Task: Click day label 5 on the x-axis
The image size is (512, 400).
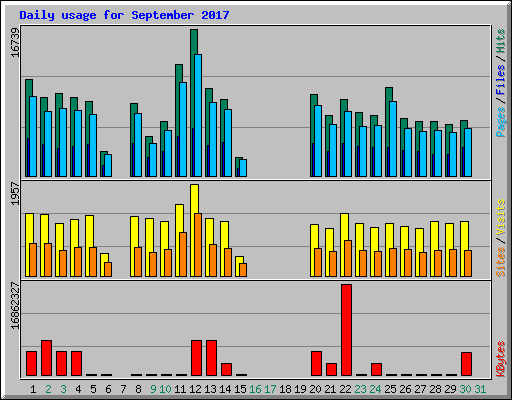Action: click(93, 389)
